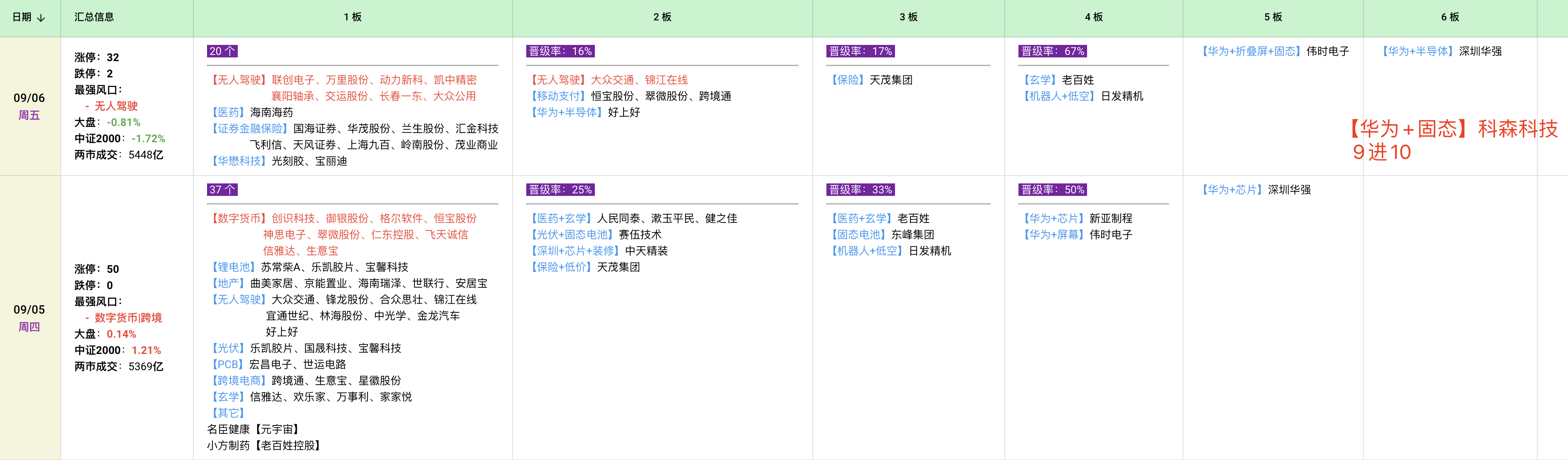
Task: Click the sort arrow beside 日期 header
Action: click(x=42, y=17)
